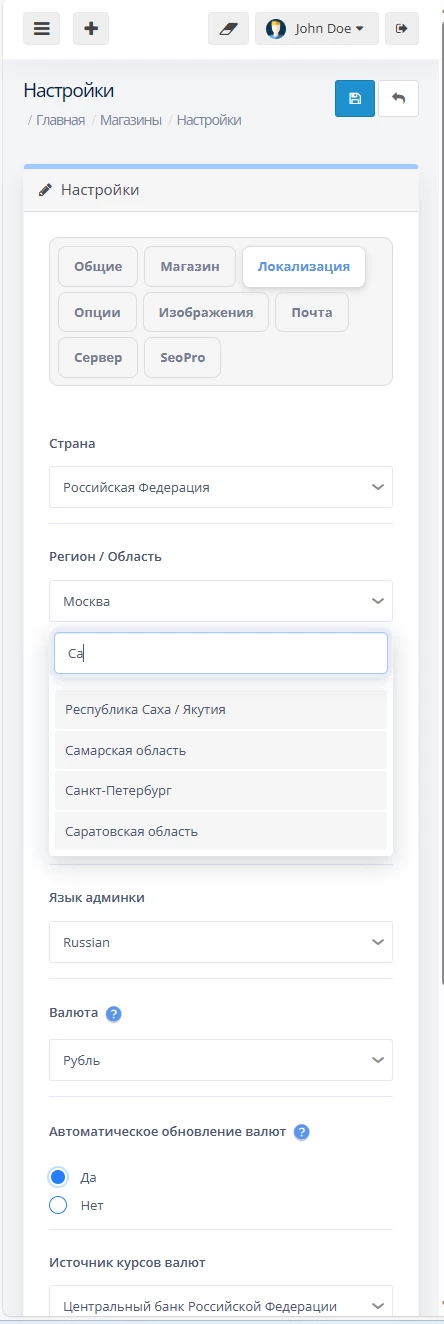
Task: Open the John Doe user dropdown
Action: pyautogui.click(x=317, y=29)
